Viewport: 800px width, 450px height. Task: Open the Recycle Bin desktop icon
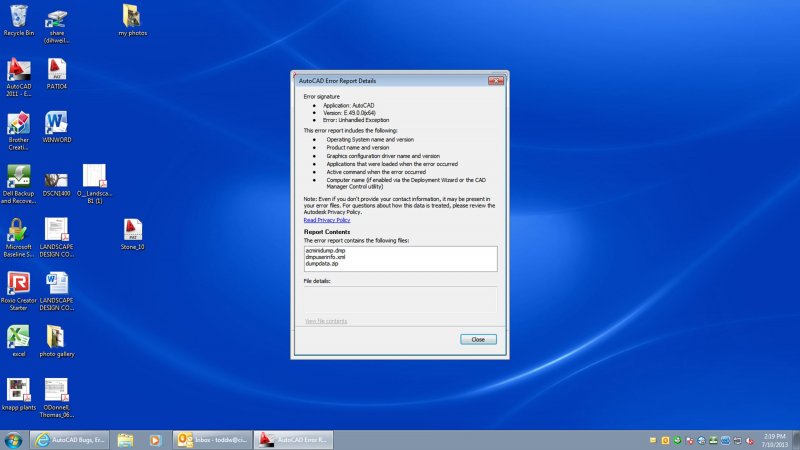[x=19, y=20]
